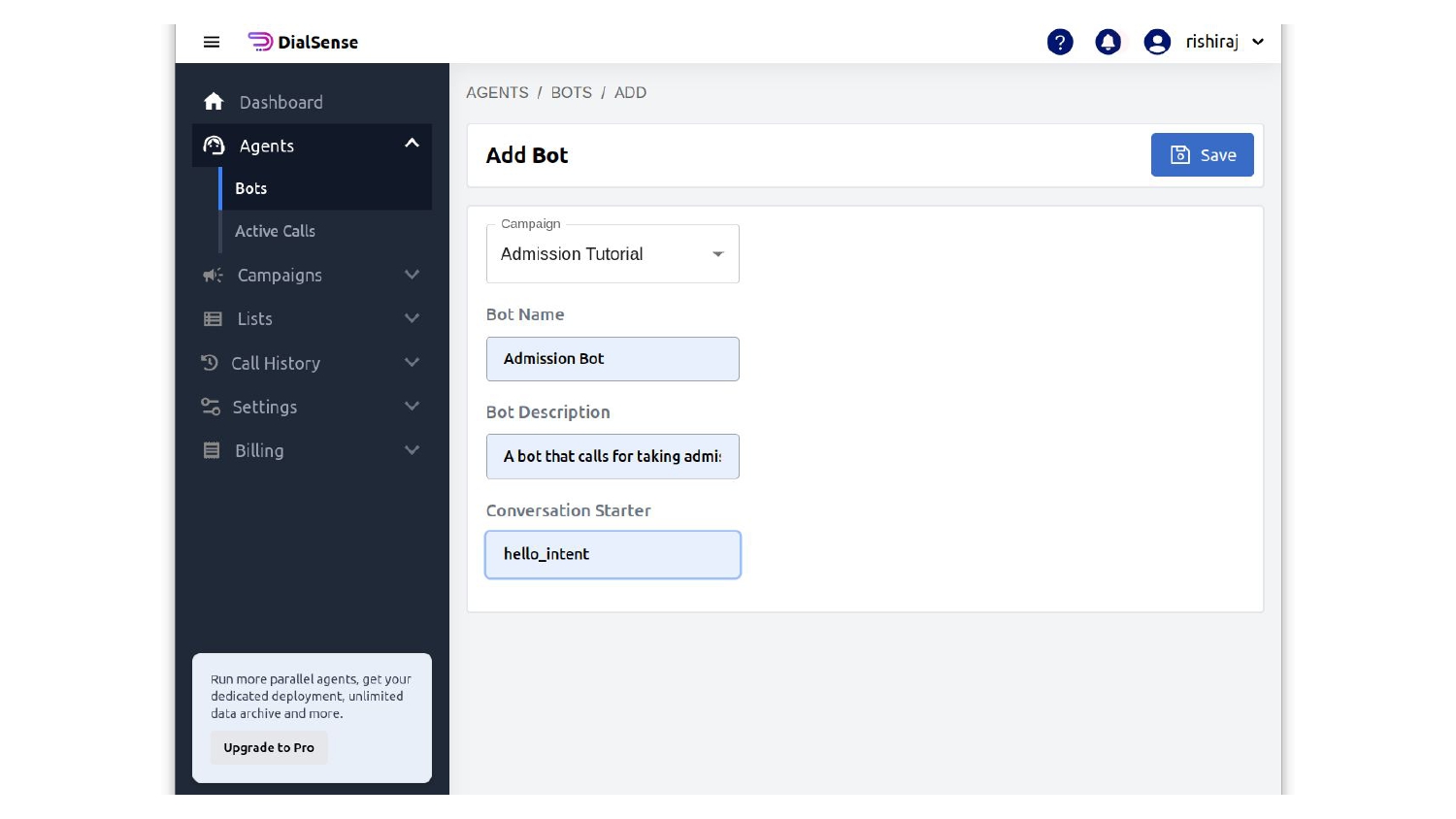The width and height of the screenshot is (1456, 819).
Task: Click the rishiraj username
Action: [x=1211, y=42]
